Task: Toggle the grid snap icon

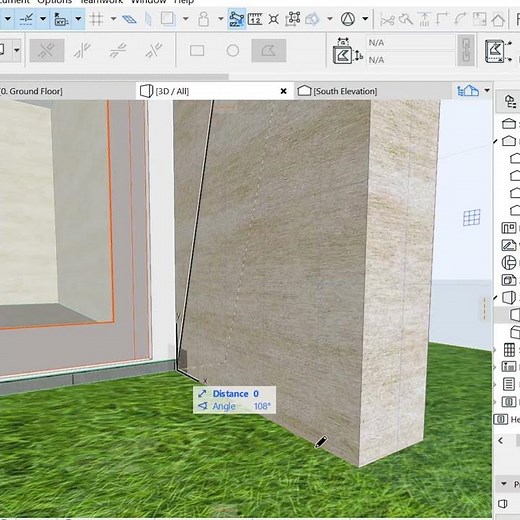Action: click(x=96, y=19)
